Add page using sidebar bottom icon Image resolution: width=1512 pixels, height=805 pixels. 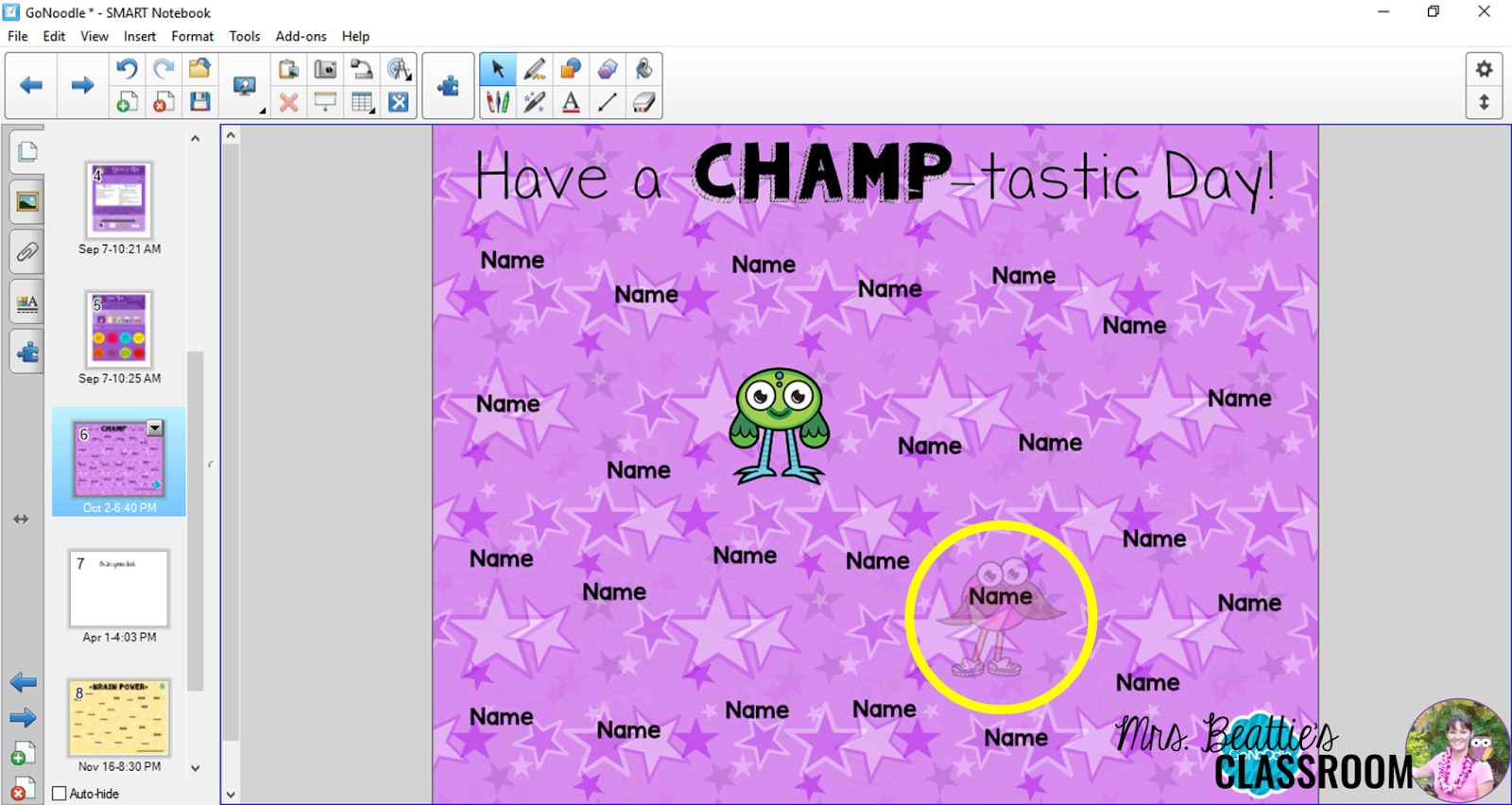(x=23, y=754)
